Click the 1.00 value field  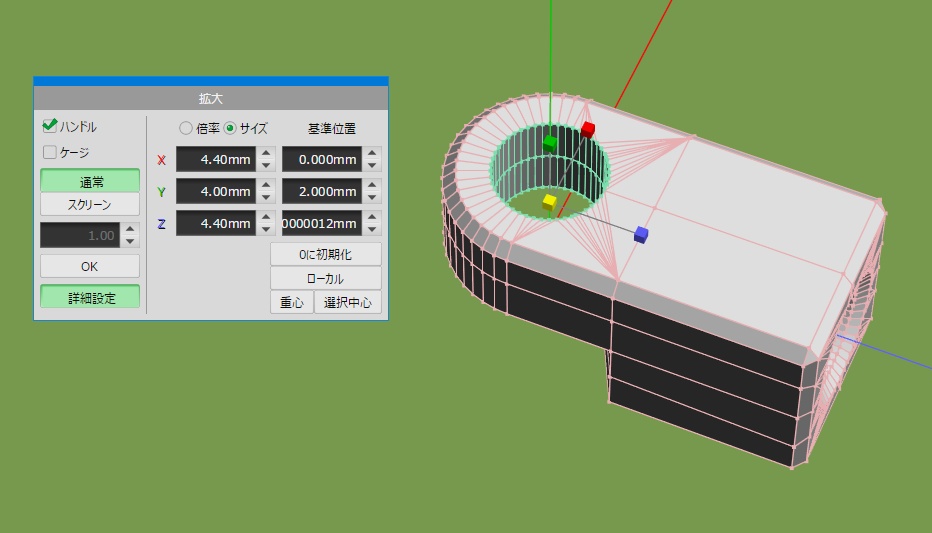point(80,235)
